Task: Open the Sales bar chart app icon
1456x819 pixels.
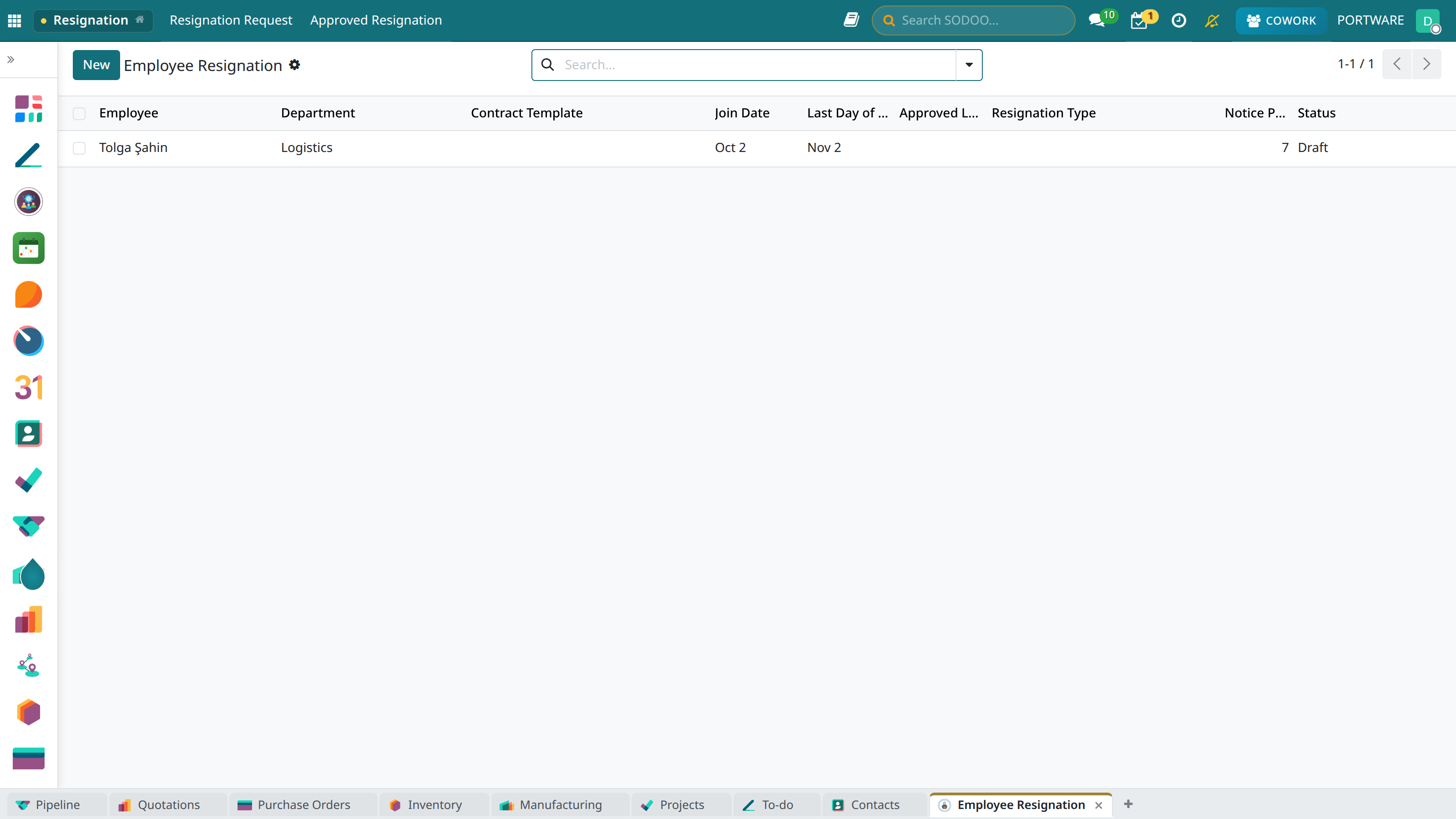Action: [28, 619]
